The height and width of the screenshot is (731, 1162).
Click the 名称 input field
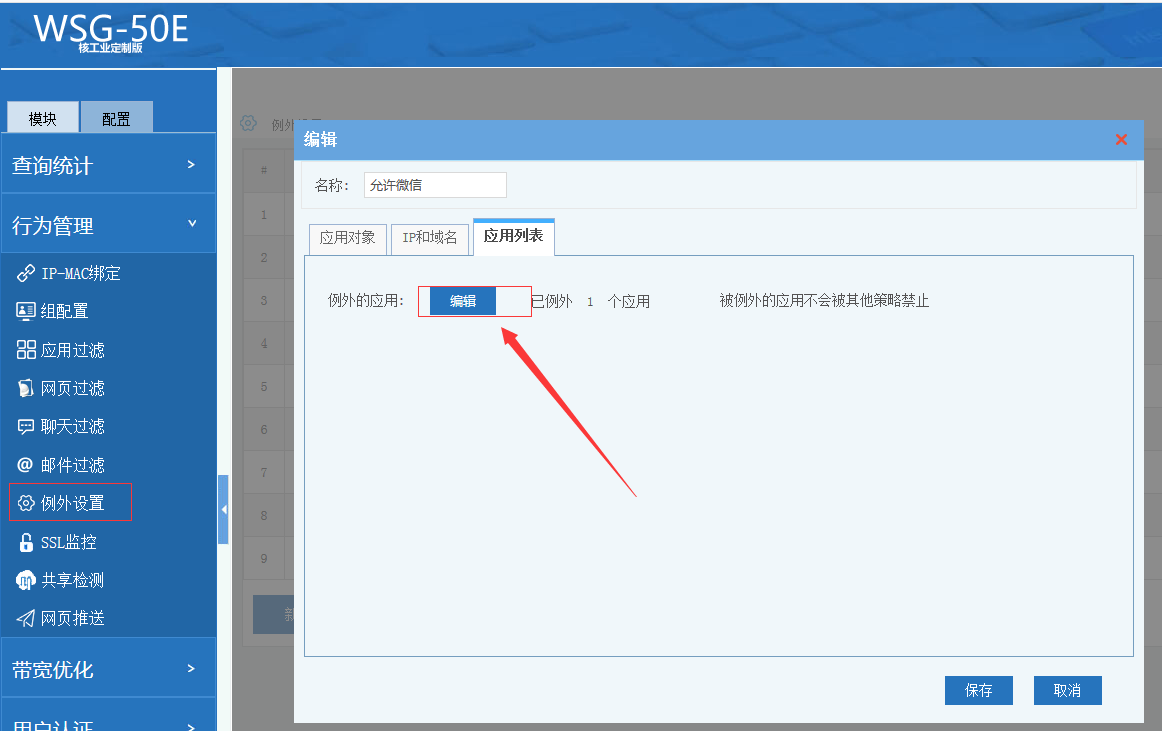tap(435, 185)
